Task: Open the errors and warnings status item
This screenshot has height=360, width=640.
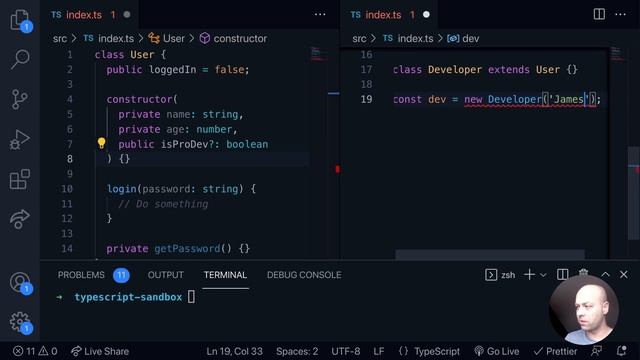Action: [35, 351]
